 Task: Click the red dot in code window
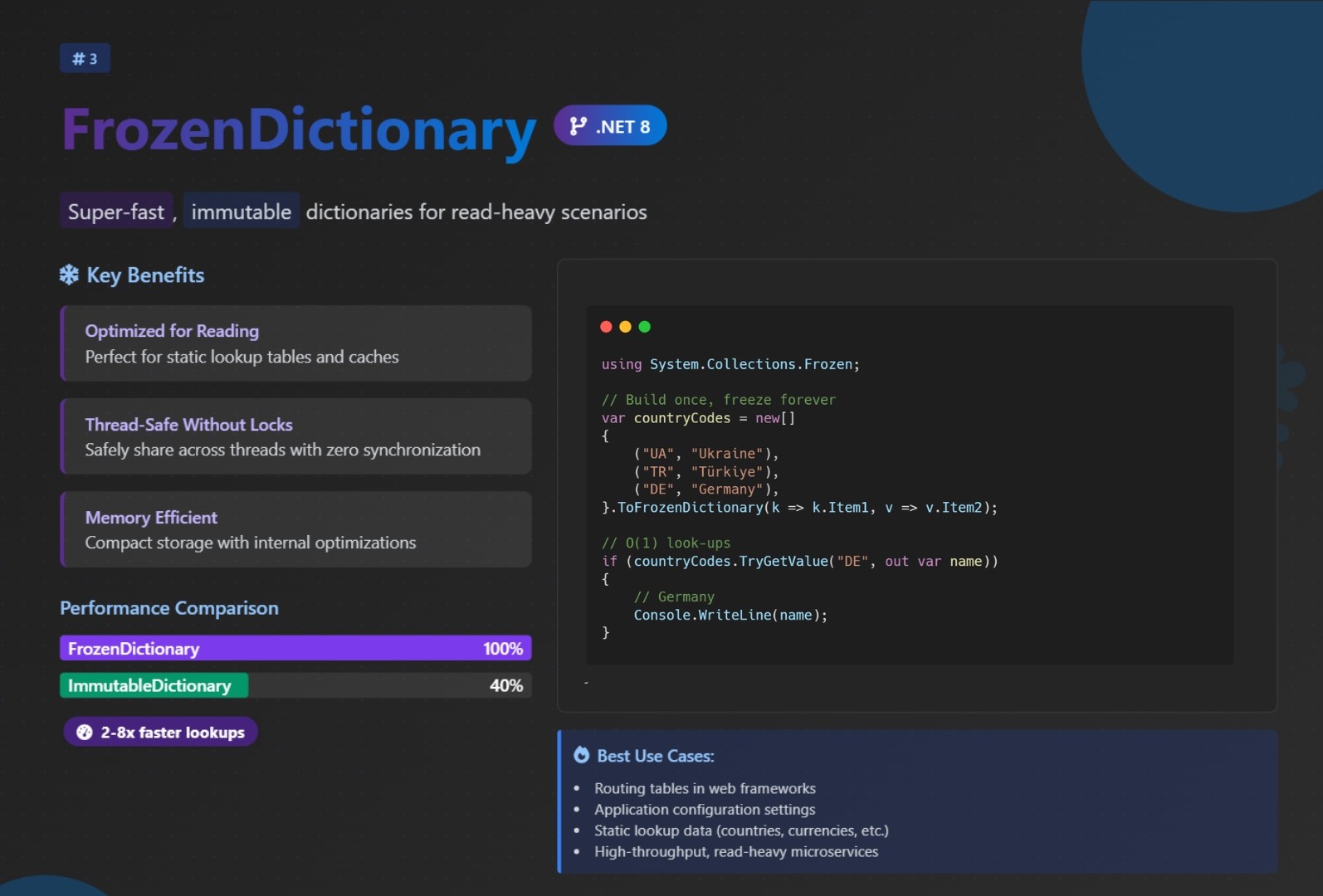pyautogui.click(x=606, y=327)
